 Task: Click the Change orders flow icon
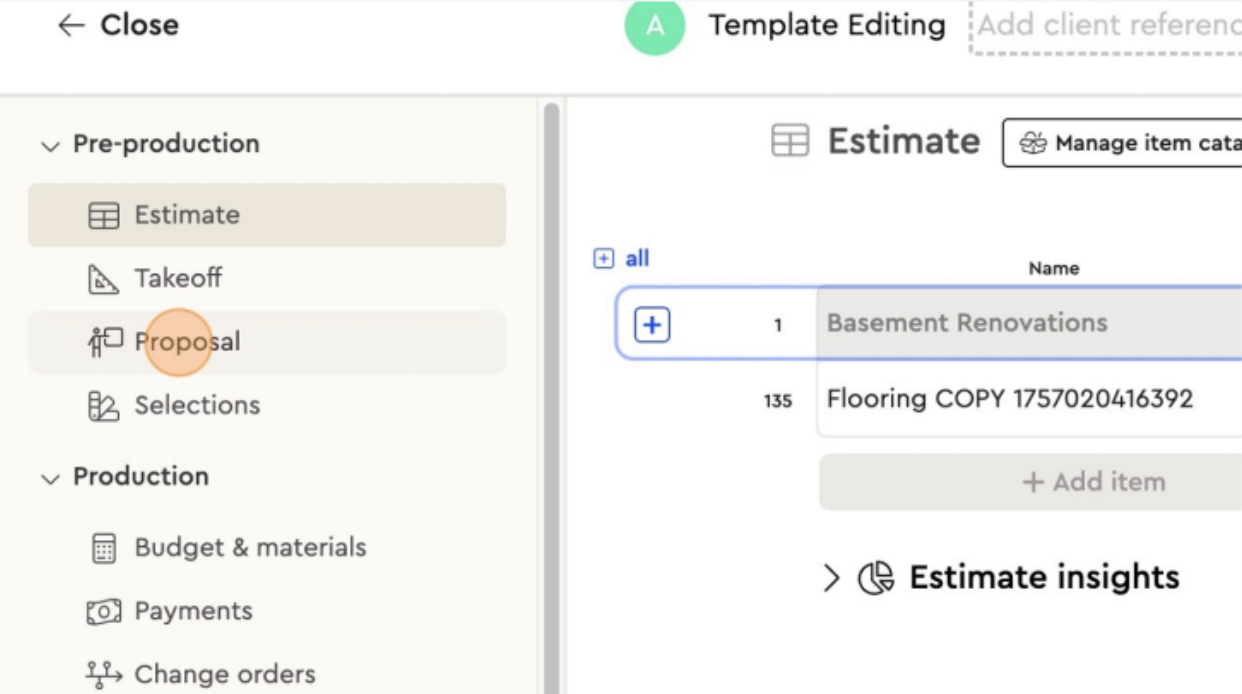click(104, 675)
